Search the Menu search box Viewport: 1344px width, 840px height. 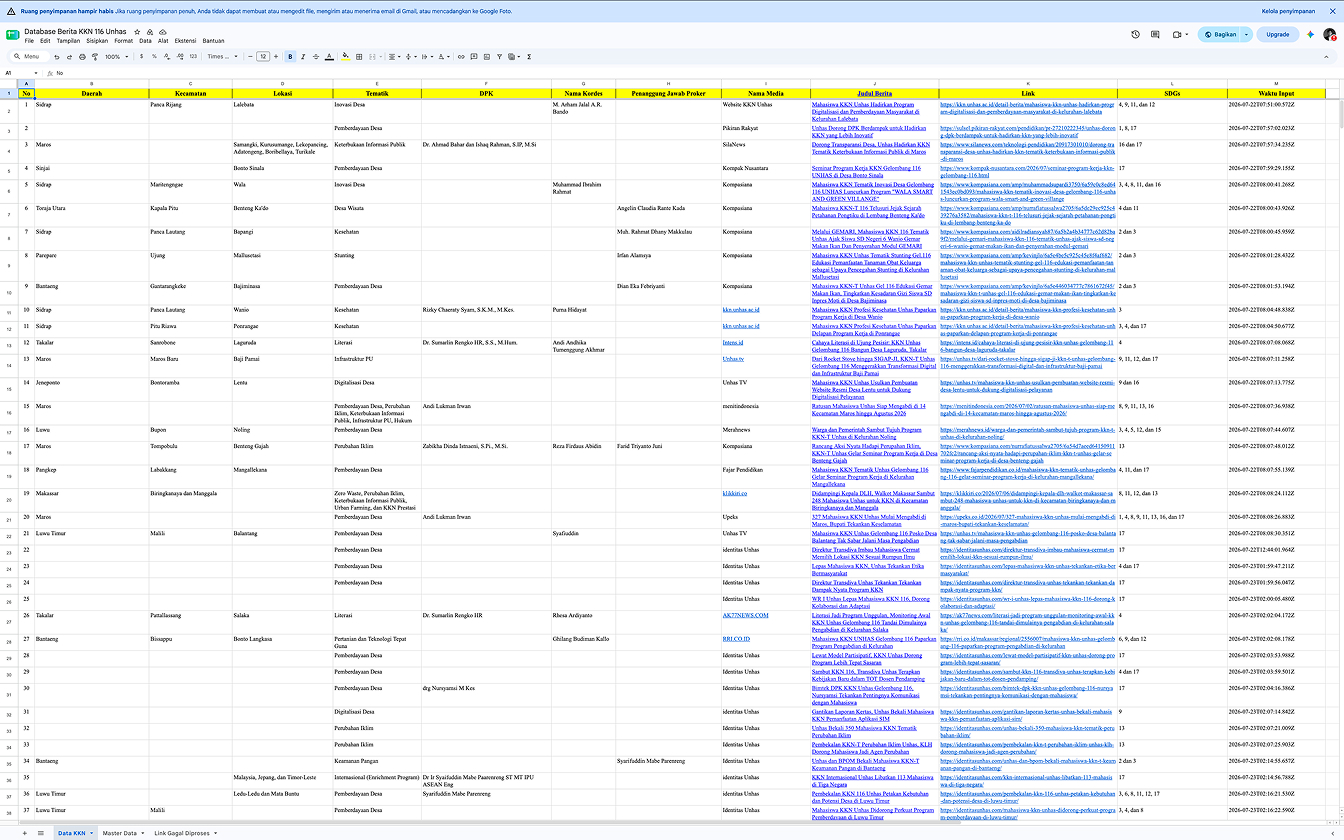pyautogui.click(x=30, y=57)
